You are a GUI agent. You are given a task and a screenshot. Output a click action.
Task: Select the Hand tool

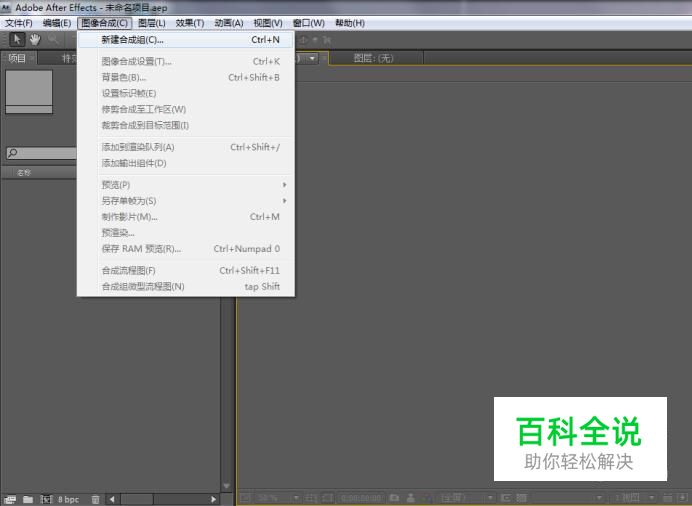coord(35,40)
